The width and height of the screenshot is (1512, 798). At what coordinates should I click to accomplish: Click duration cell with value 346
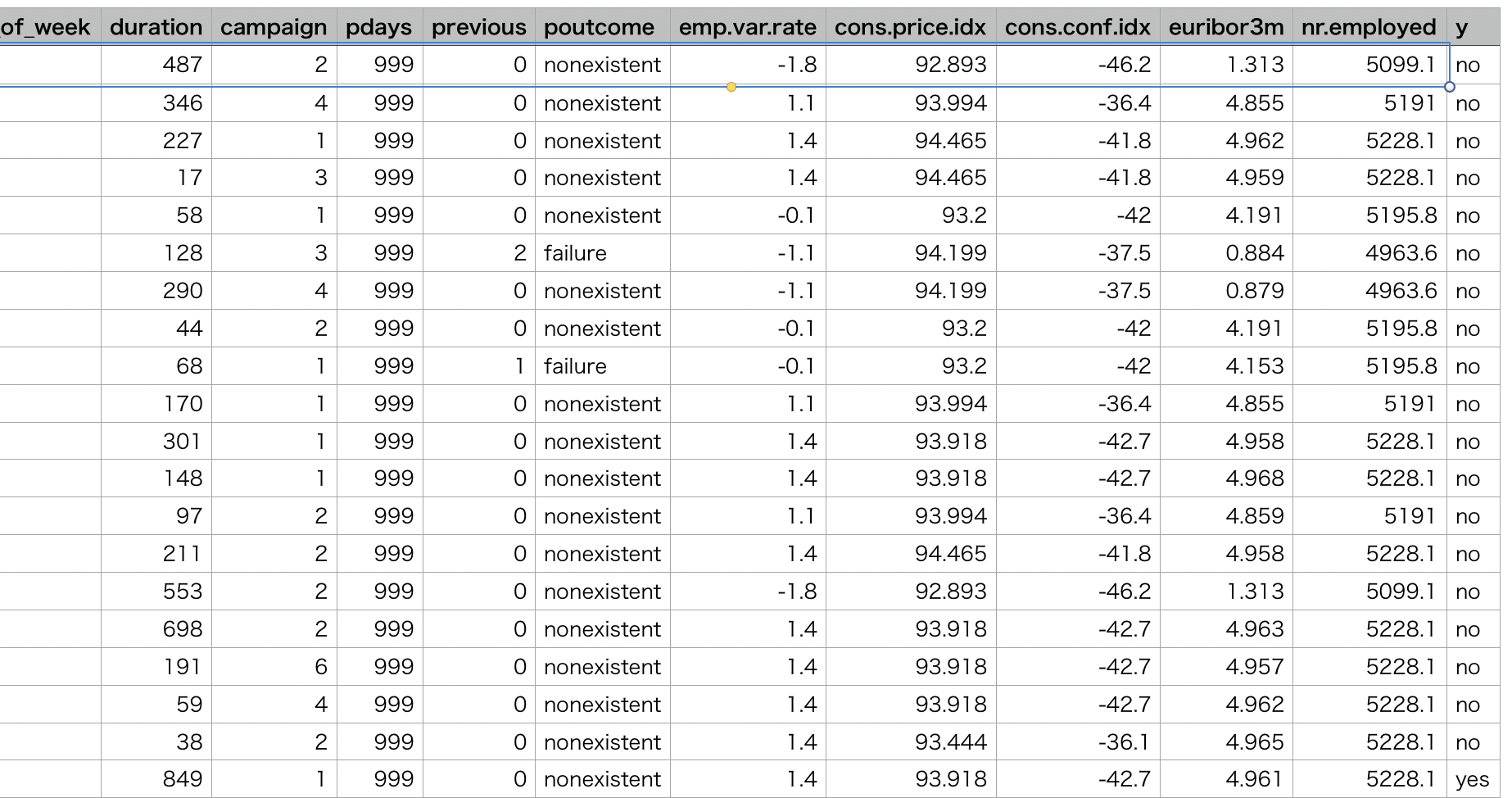pos(156,103)
